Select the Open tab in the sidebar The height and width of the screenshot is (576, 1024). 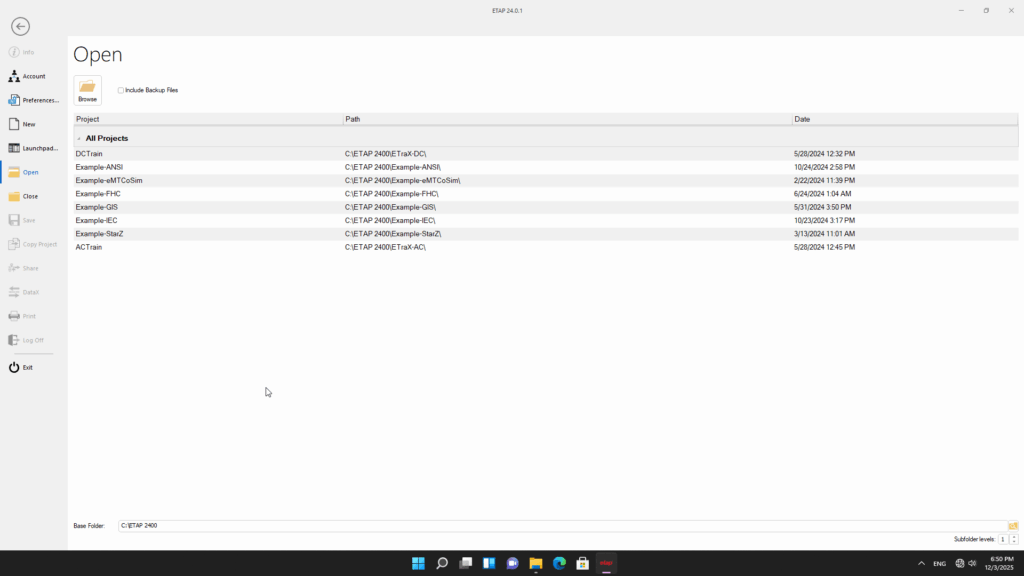click(30, 172)
